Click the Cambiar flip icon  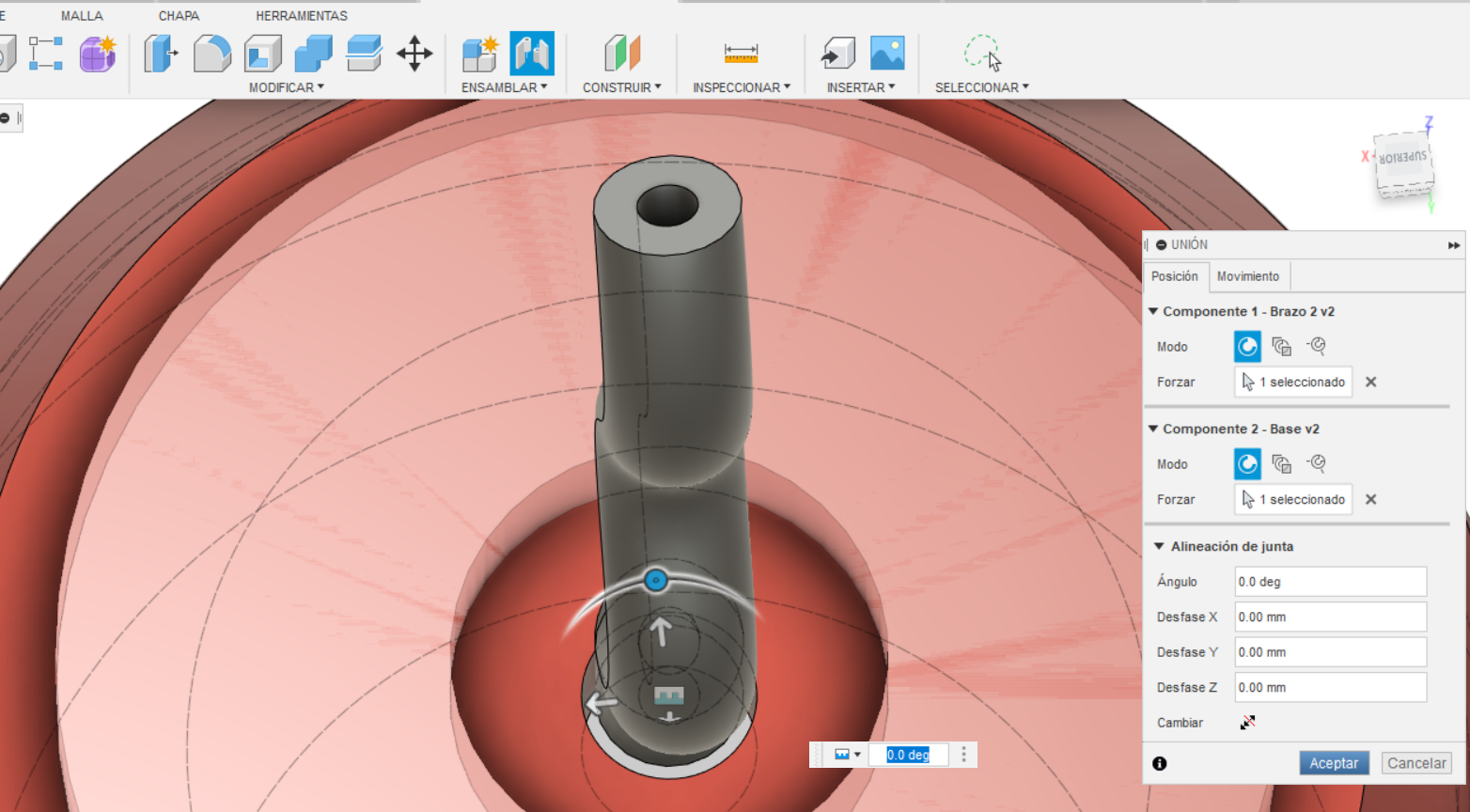click(x=1247, y=723)
